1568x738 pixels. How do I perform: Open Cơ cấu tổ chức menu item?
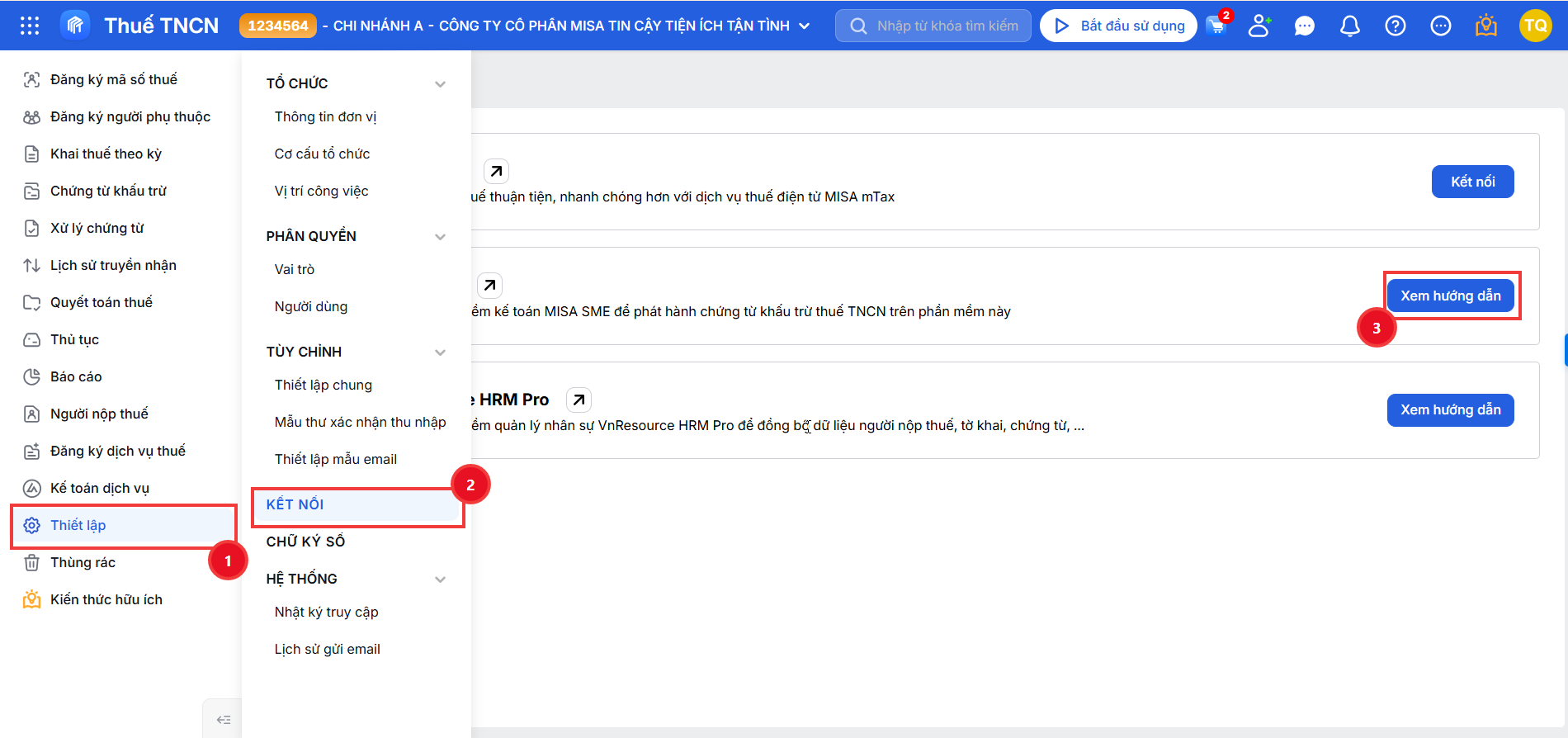click(322, 154)
